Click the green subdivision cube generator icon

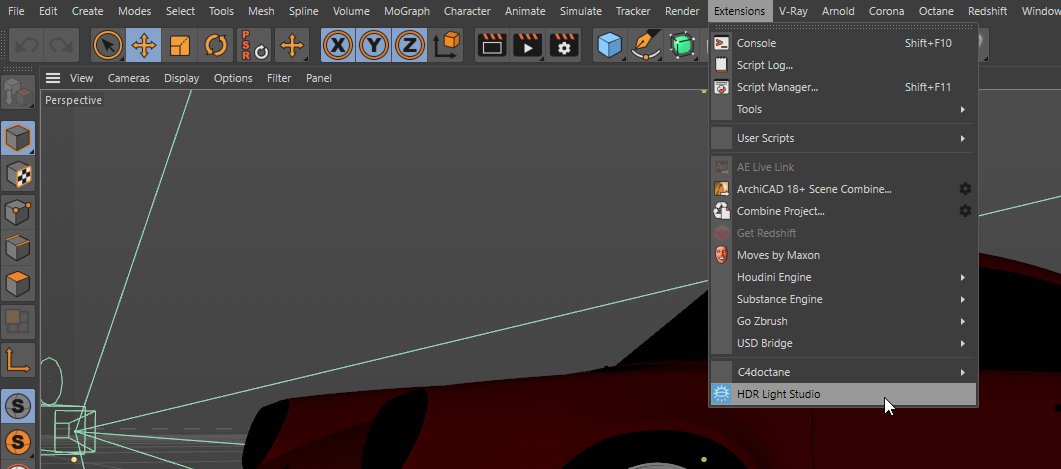pos(683,45)
